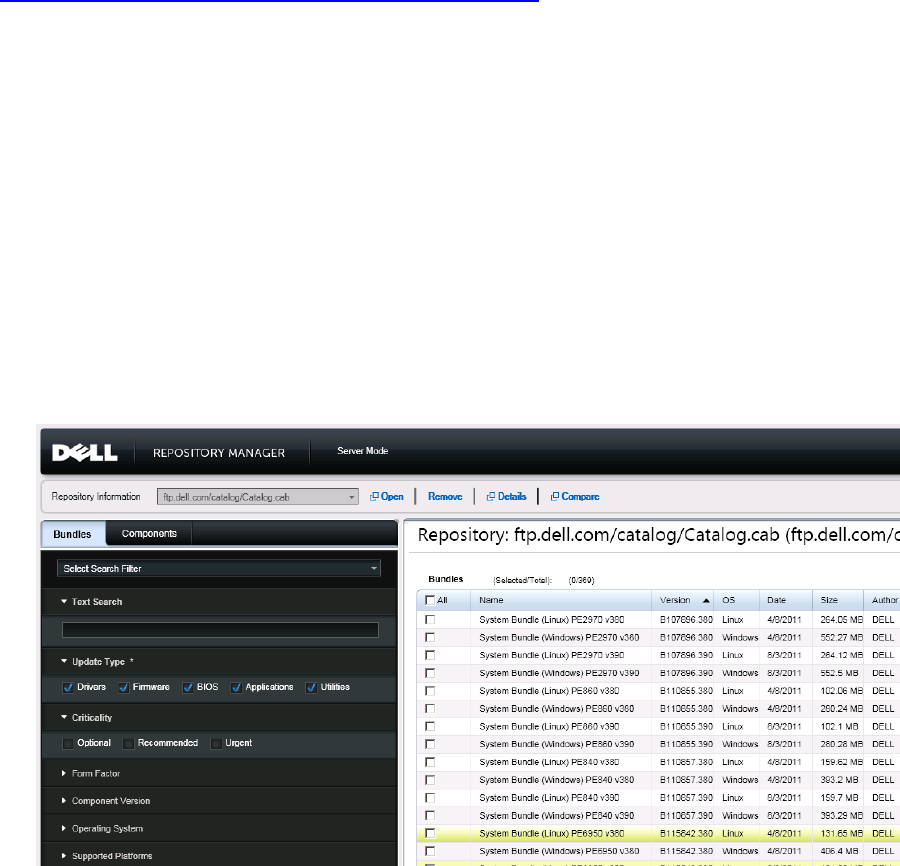Click size value 393.29 MB
The height and width of the screenshot is (866, 900).
[x=841, y=815]
